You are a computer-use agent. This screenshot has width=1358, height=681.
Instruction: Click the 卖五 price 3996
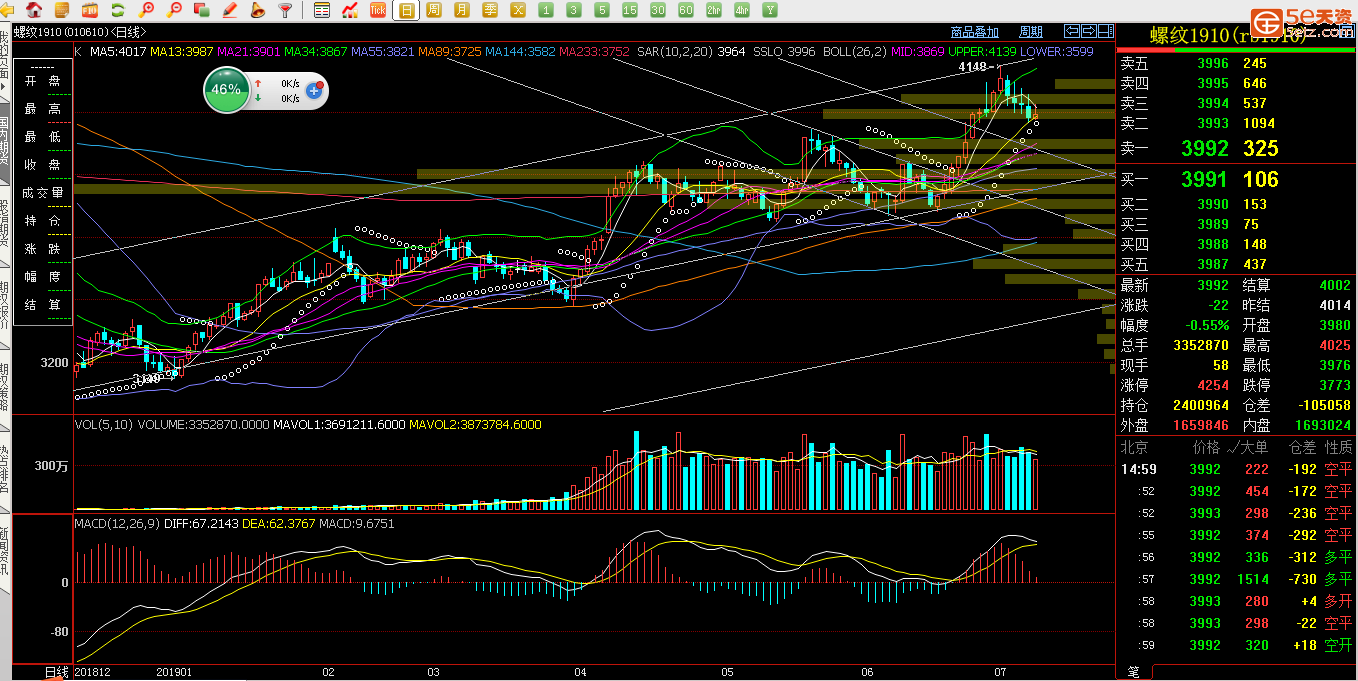[1212, 63]
